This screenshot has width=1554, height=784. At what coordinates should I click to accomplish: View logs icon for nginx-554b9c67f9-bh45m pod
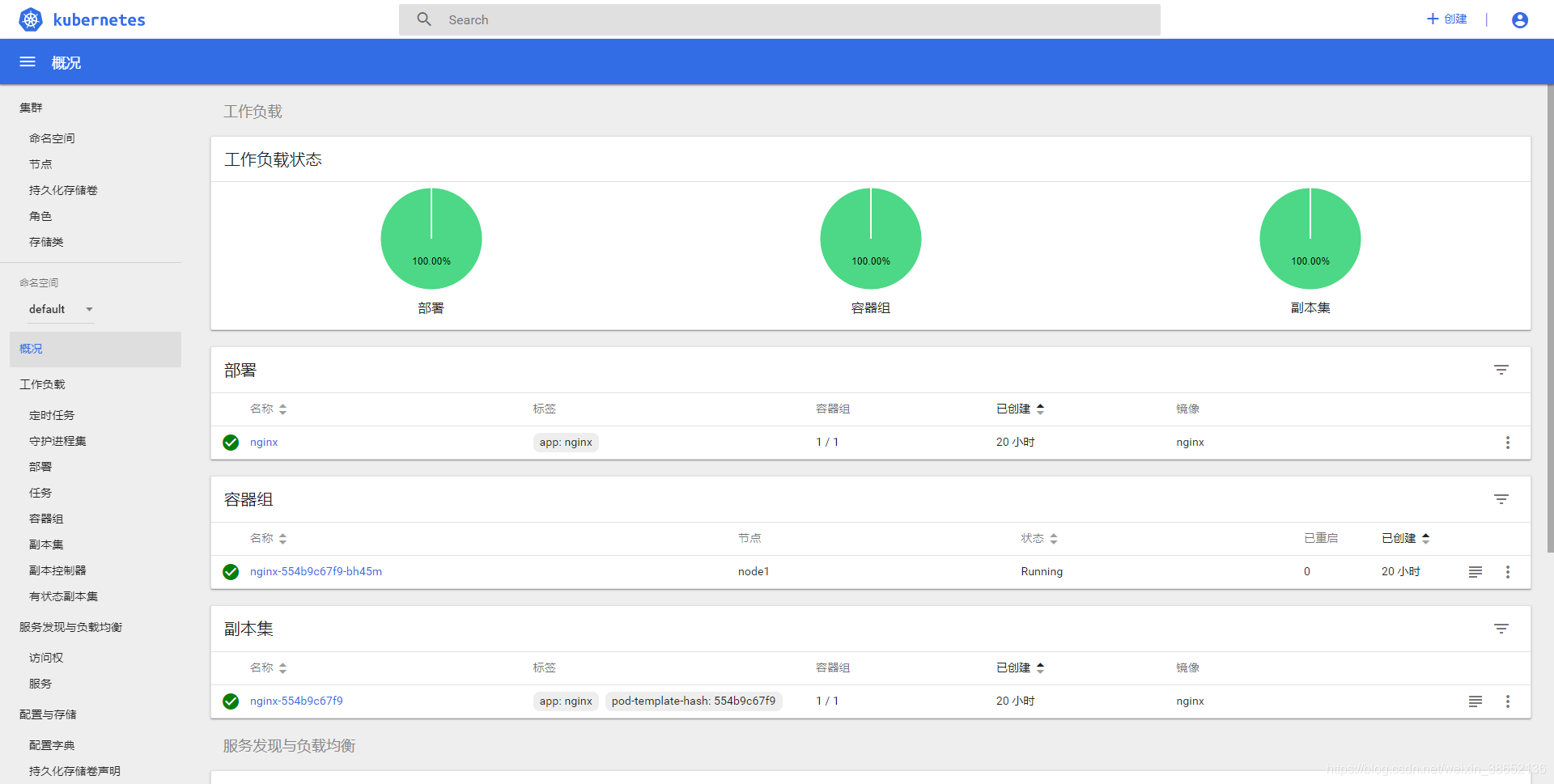pyautogui.click(x=1475, y=572)
